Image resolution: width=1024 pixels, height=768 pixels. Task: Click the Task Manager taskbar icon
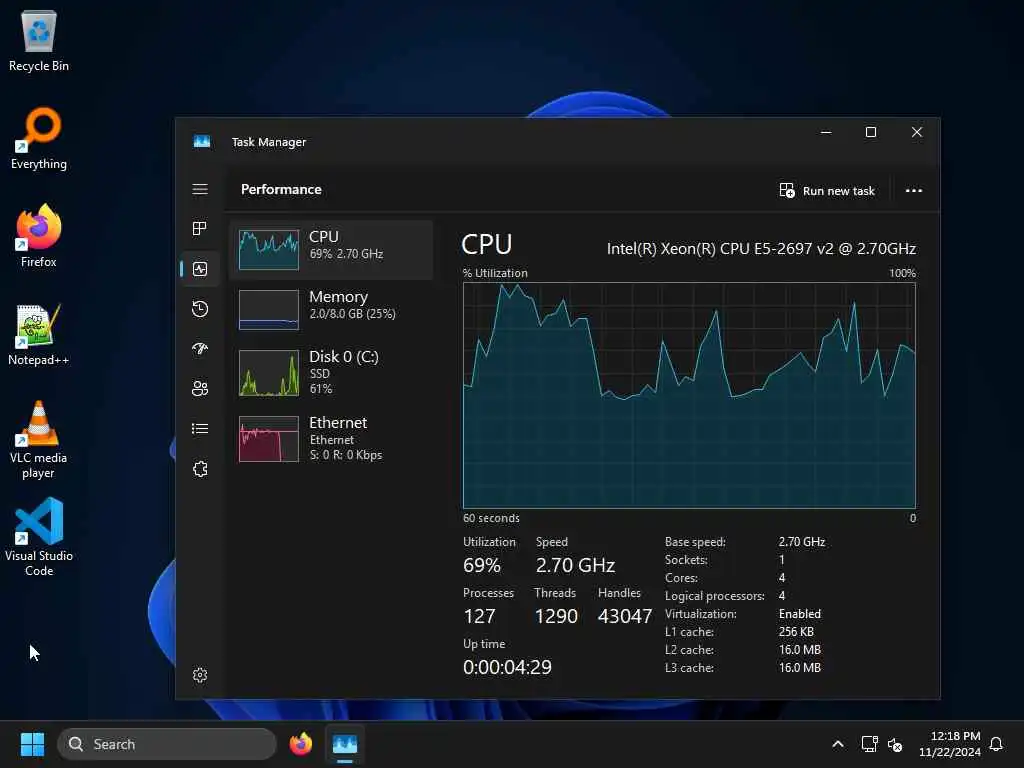click(345, 744)
